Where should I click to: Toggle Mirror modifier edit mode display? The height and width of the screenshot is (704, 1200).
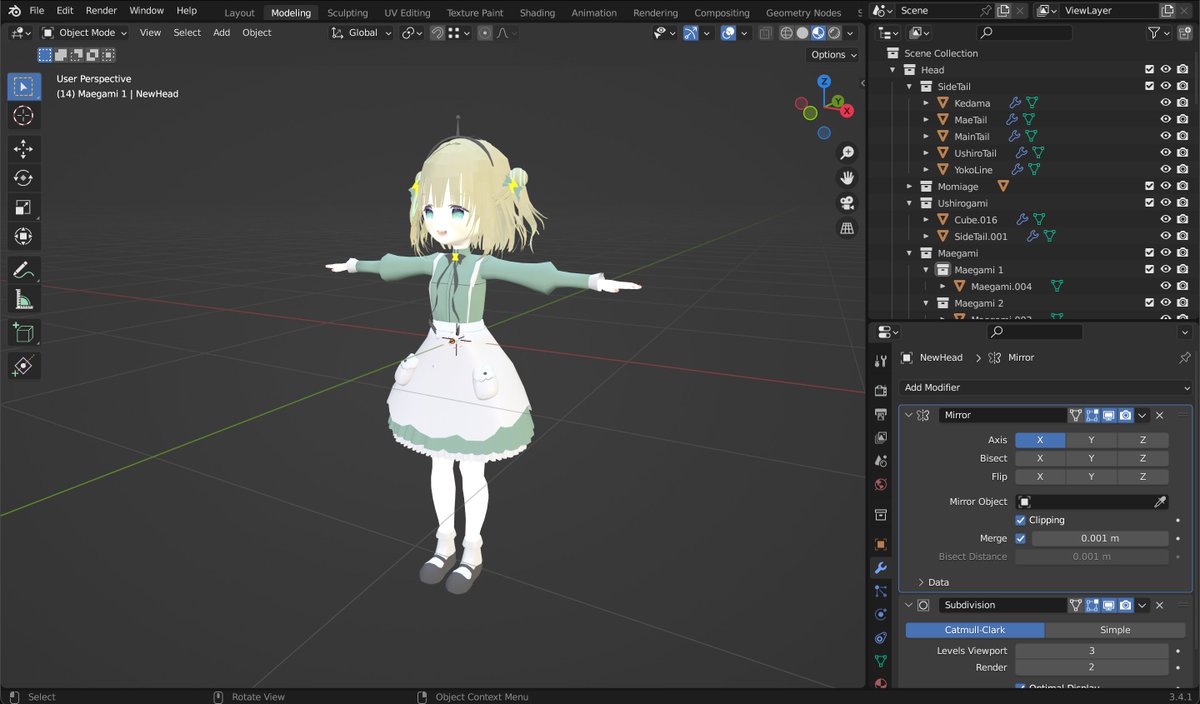(x=1092, y=415)
